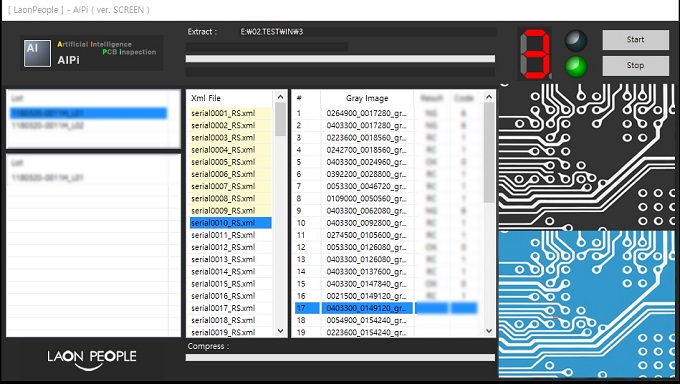Viewport: 680px width, 384px height.
Task: Select serial0001_RS.xml in the Xml File list
Action: click(231, 113)
